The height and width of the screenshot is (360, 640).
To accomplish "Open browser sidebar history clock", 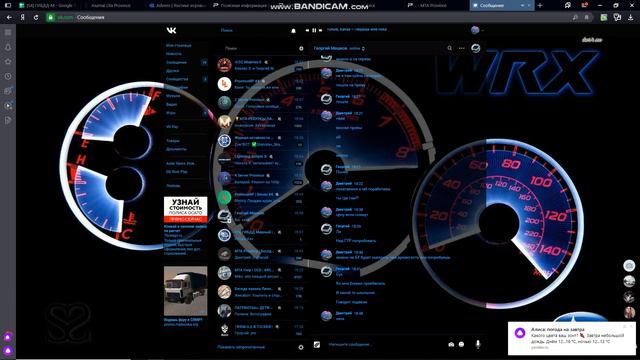I will [8, 76].
